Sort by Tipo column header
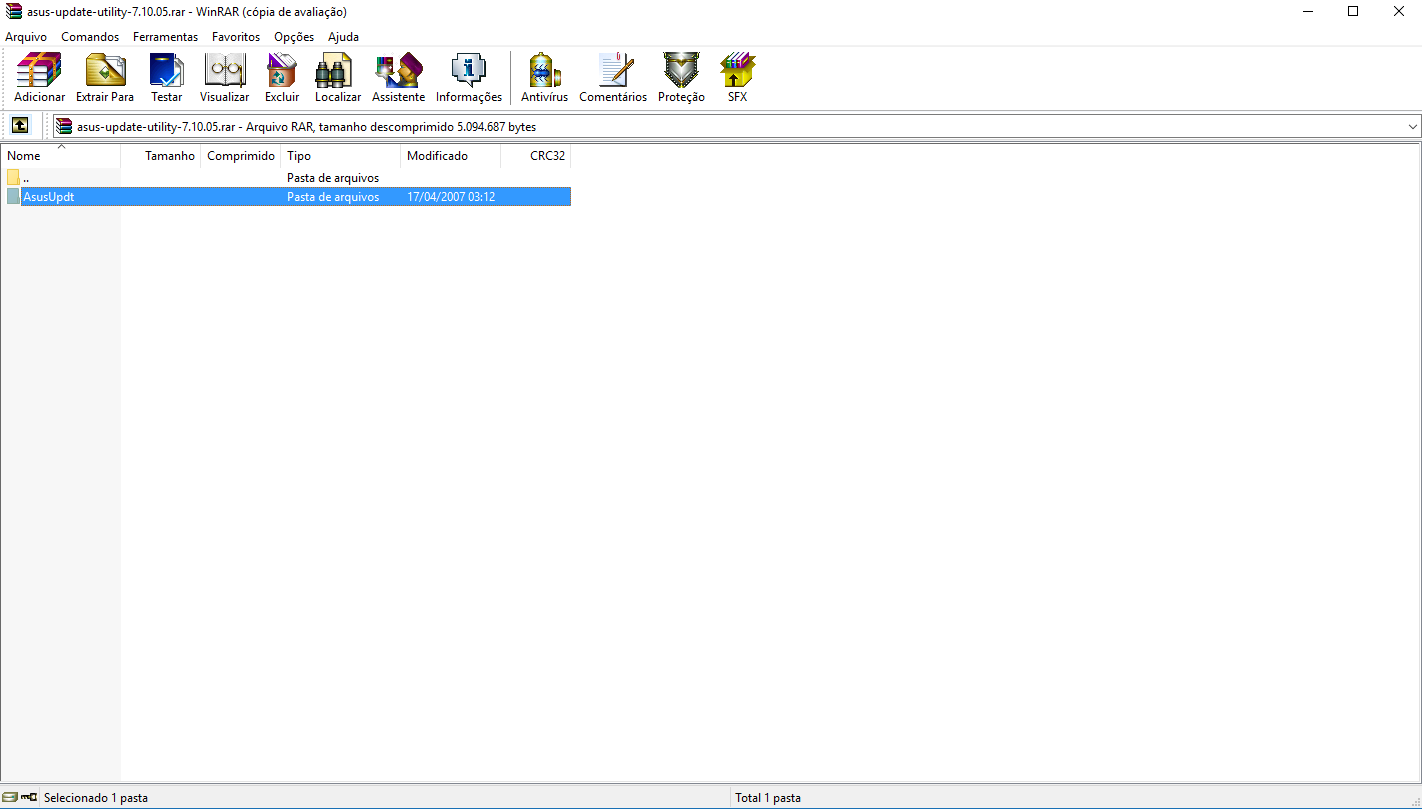This screenshot has height=809, width=1422. click(341, 156)
